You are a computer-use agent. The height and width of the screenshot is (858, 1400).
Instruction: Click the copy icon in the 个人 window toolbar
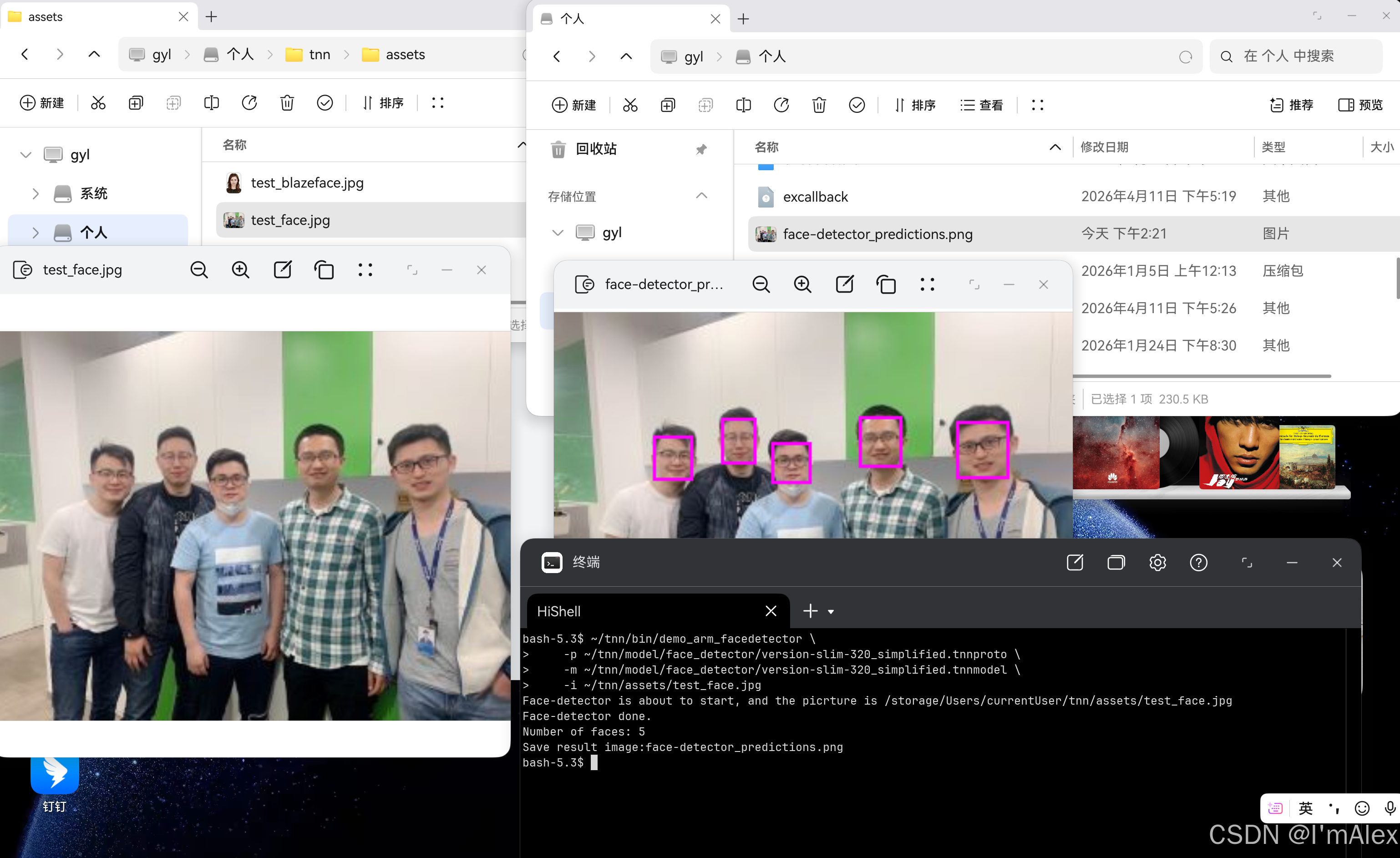pyautogui.click(x=668, y=105)
